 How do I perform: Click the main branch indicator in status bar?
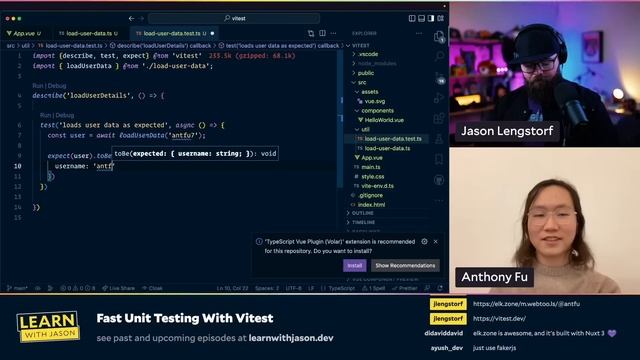pyautogui.click(x=18, y=288)
